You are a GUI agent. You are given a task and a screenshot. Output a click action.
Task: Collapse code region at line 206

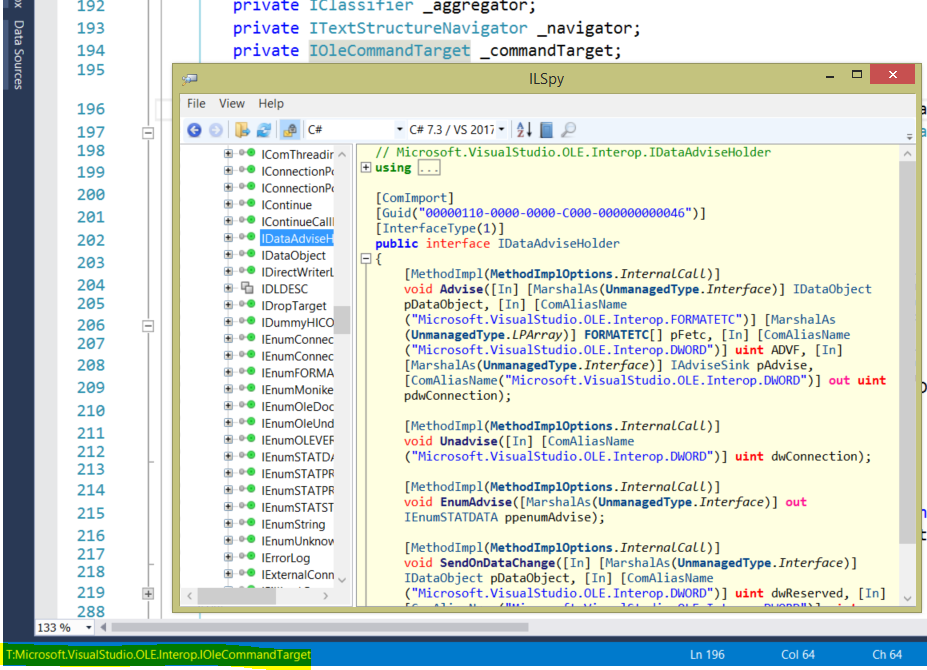click(148, 326)
